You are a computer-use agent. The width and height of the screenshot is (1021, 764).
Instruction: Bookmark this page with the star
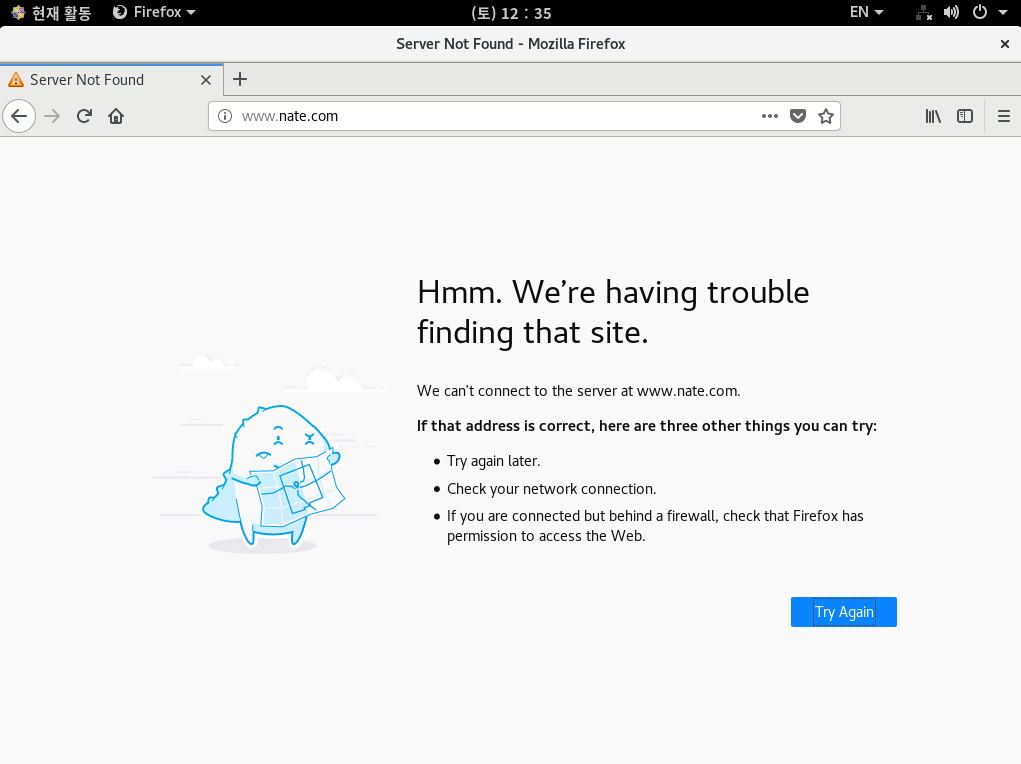(826, 116)
